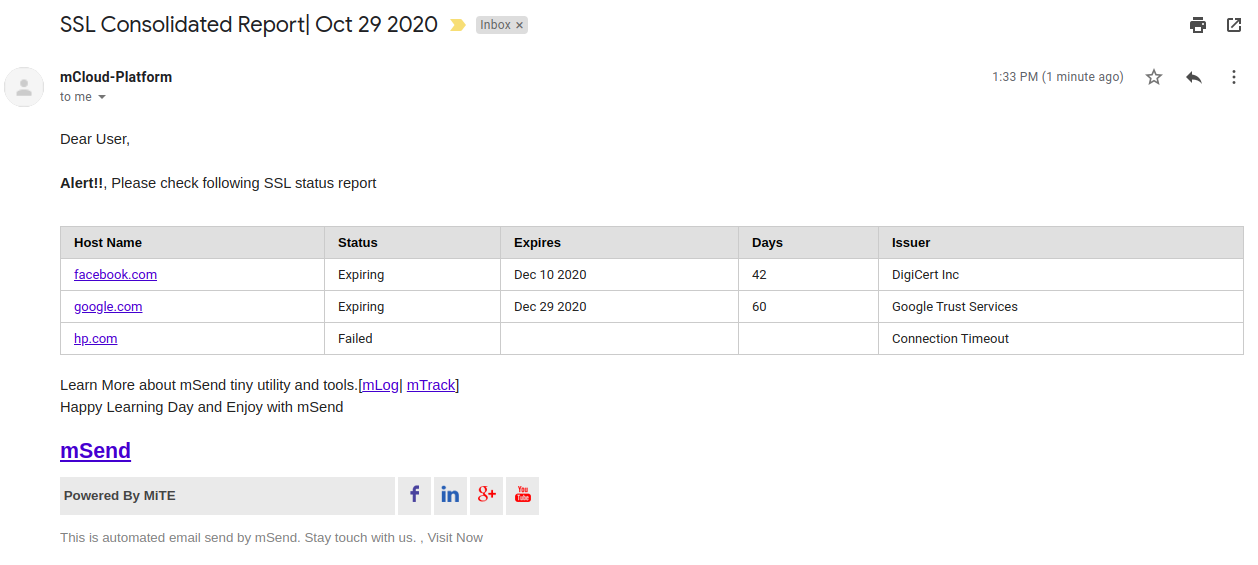Expand recipient details next to 'to me'
Viewport: 1258px width, 565px height.
tap(102, 97)
